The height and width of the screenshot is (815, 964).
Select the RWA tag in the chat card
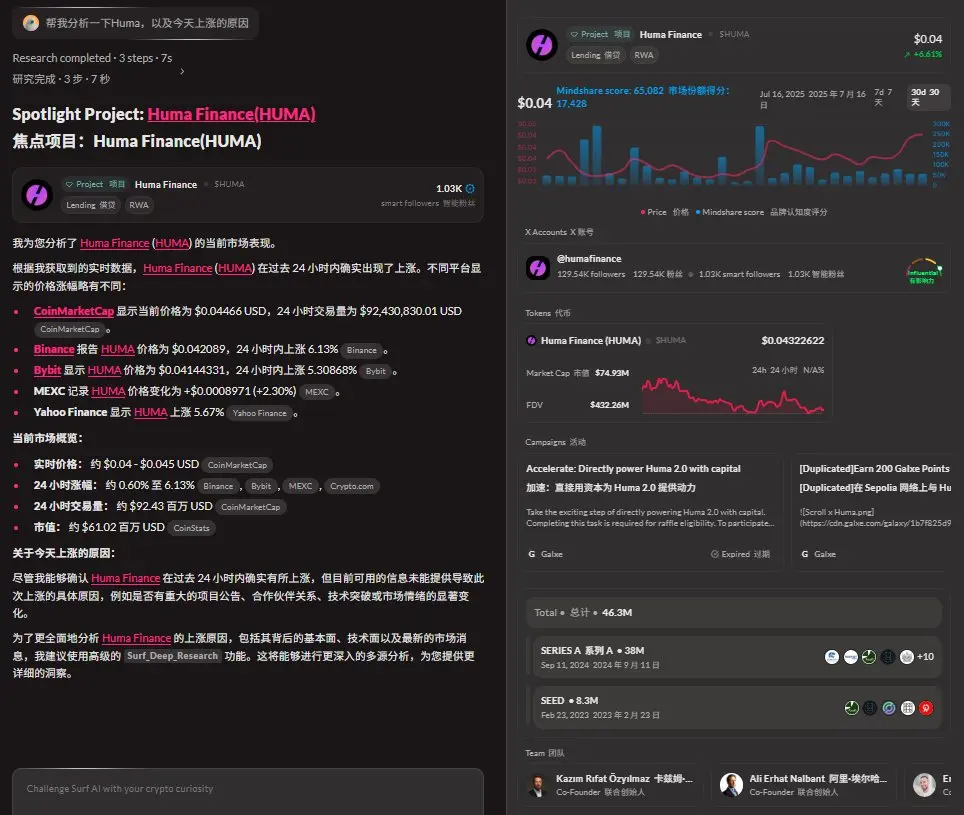139,205
